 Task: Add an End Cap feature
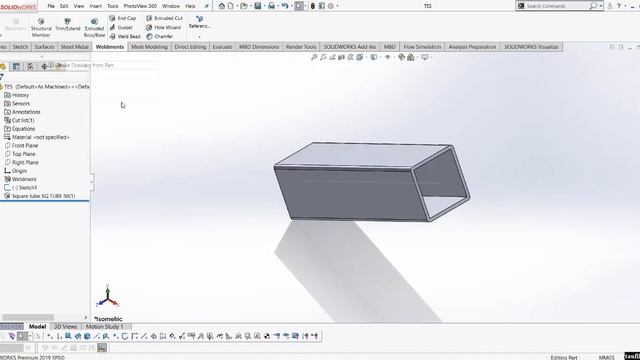click(x=122, y=18)
